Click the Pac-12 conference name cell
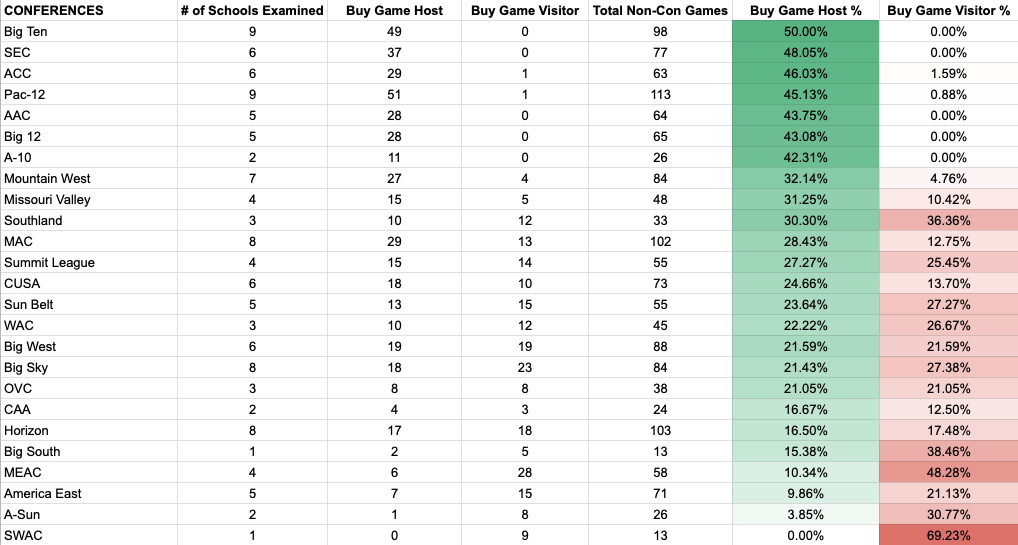 pyautogui.click(x=89, y=95)
